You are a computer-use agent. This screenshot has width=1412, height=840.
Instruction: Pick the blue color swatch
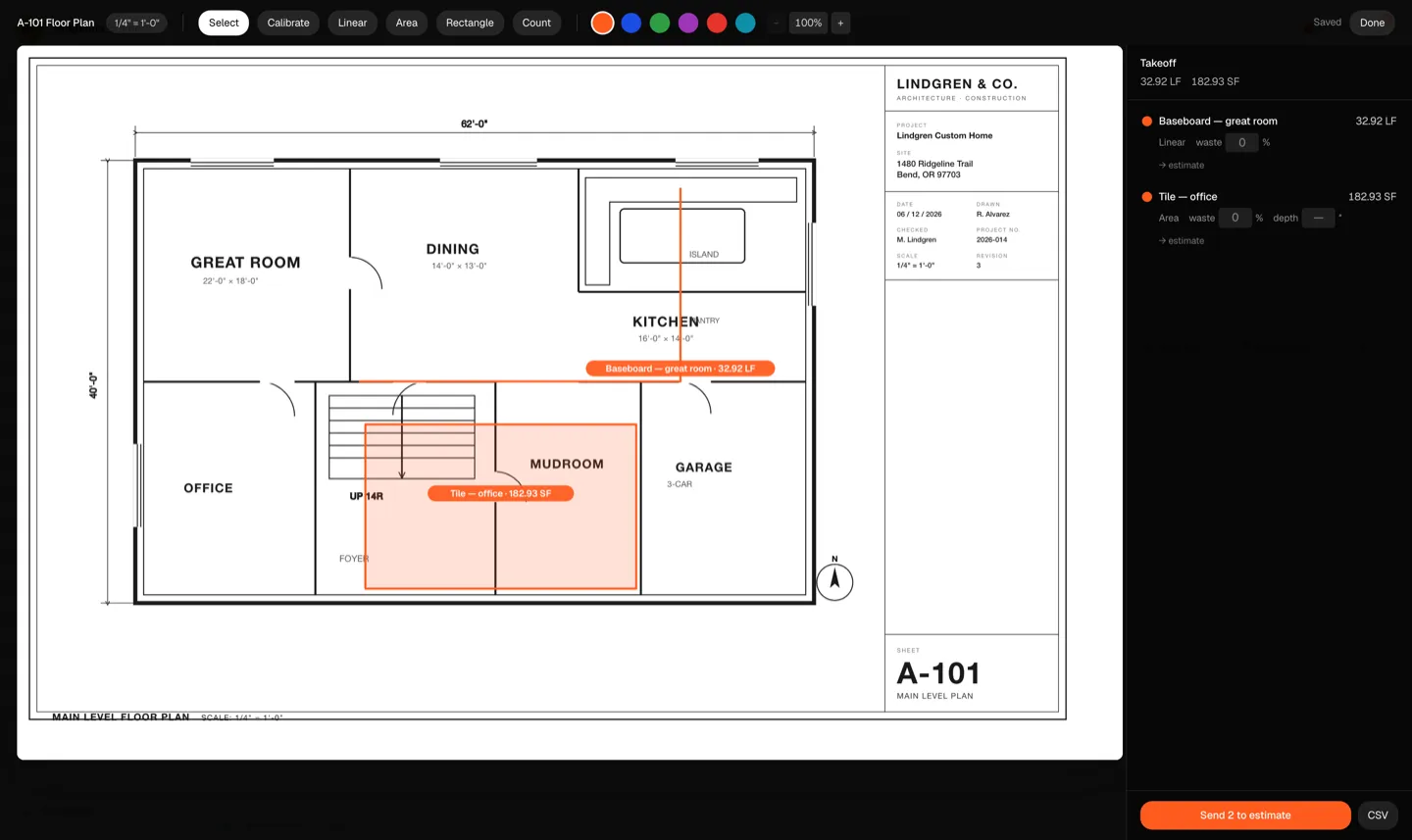631,23
